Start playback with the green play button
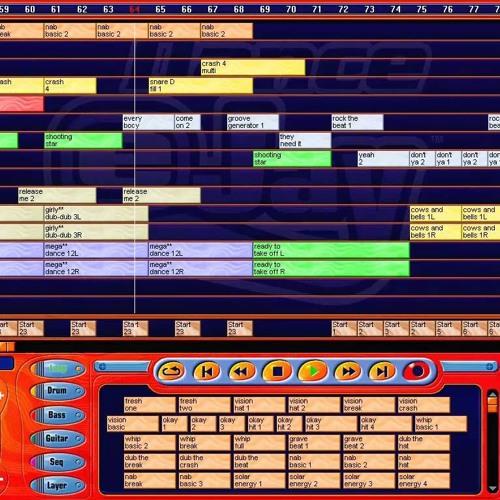500x500 pixels. tap(312, 371)
